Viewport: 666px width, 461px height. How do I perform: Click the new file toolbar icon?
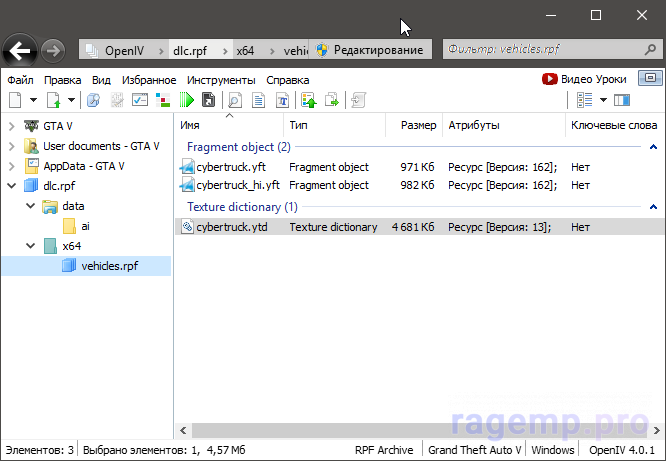(x=15, y=100)
